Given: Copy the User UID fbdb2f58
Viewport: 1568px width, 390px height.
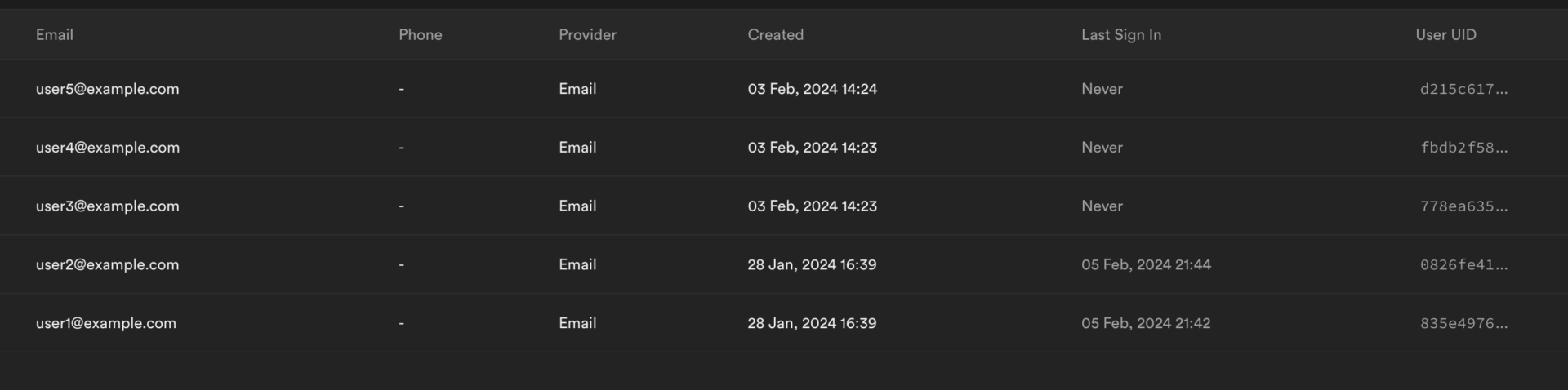Looking at the screenshot, I should (1463, 148).
